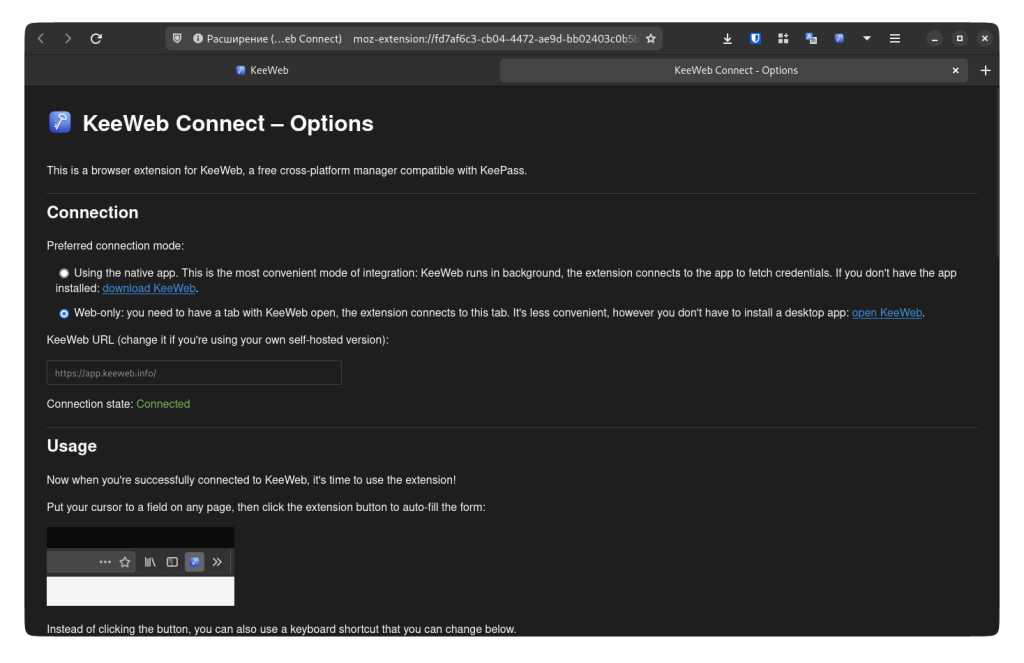
Task: Close the browser window
Action: click(x=985, y=39)
